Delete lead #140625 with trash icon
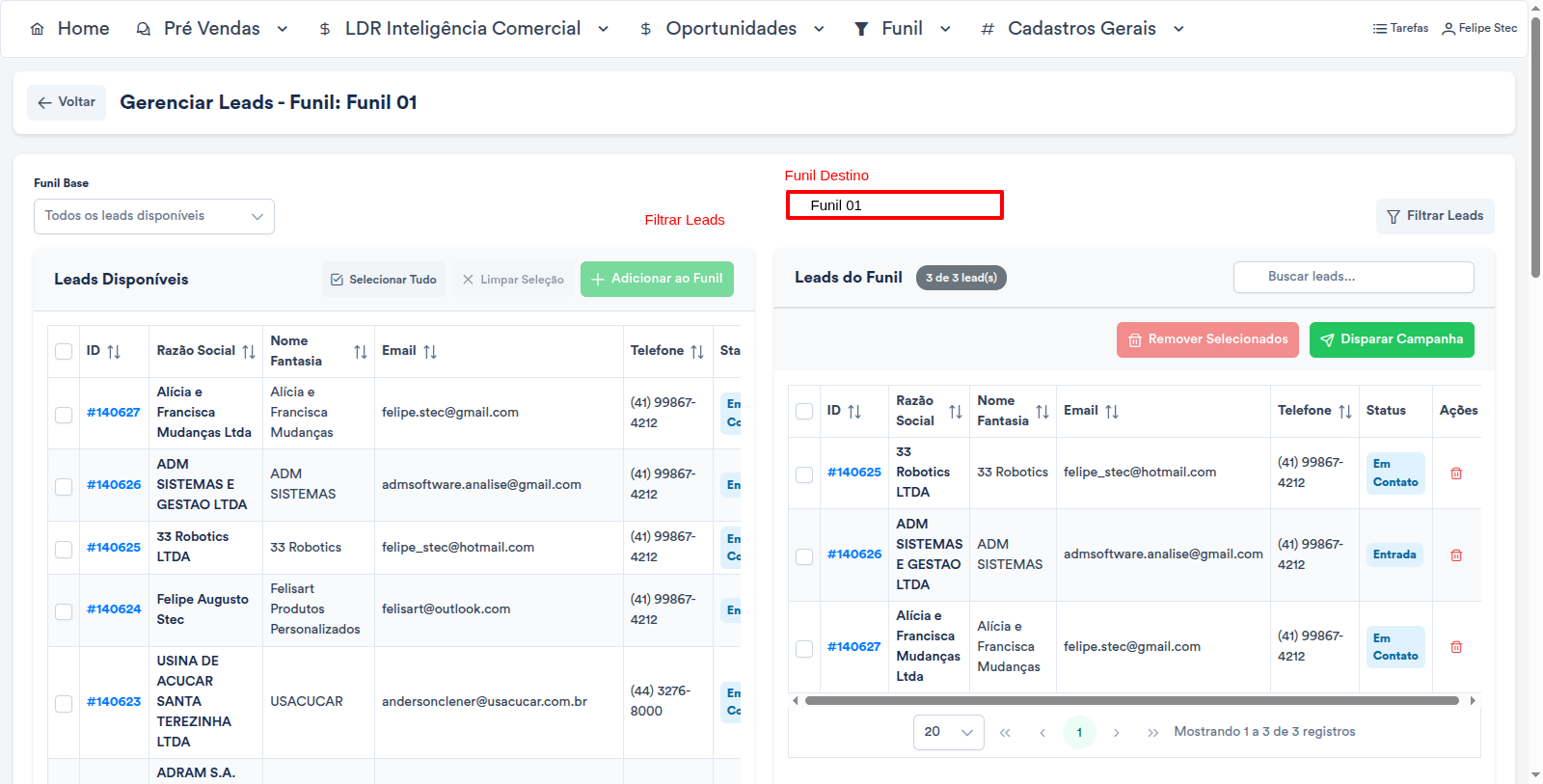The width and height of the screenshot is (1543, 784). [x=1456, y=473]
